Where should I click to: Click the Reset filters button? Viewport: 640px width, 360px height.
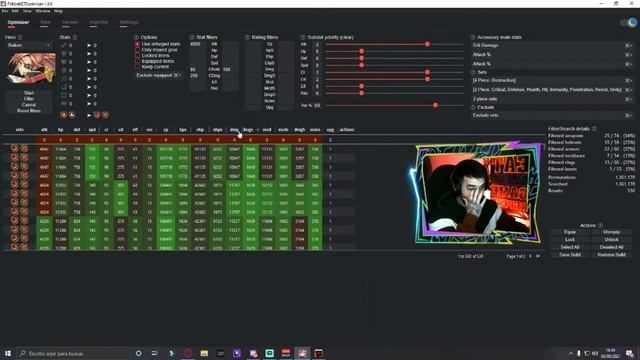point(29,111)
